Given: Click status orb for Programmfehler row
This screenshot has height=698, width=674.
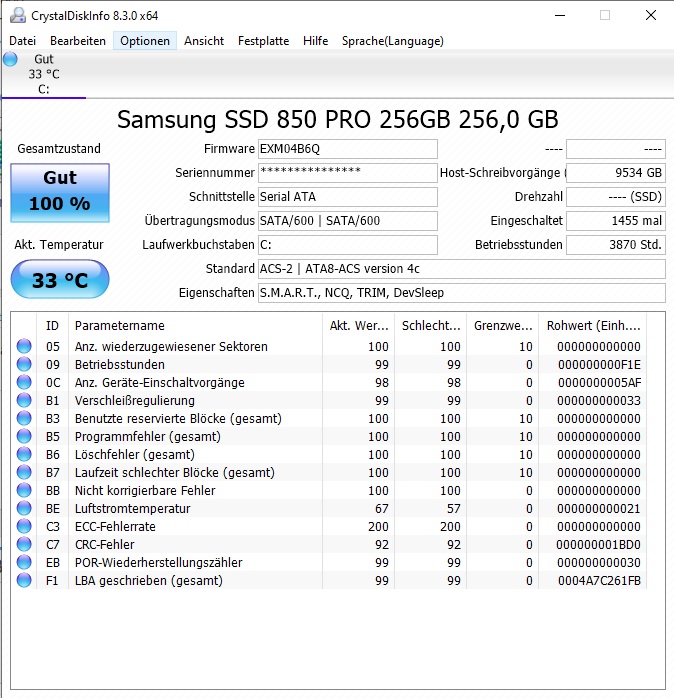Looking at the screenshot, I should 24,436.
